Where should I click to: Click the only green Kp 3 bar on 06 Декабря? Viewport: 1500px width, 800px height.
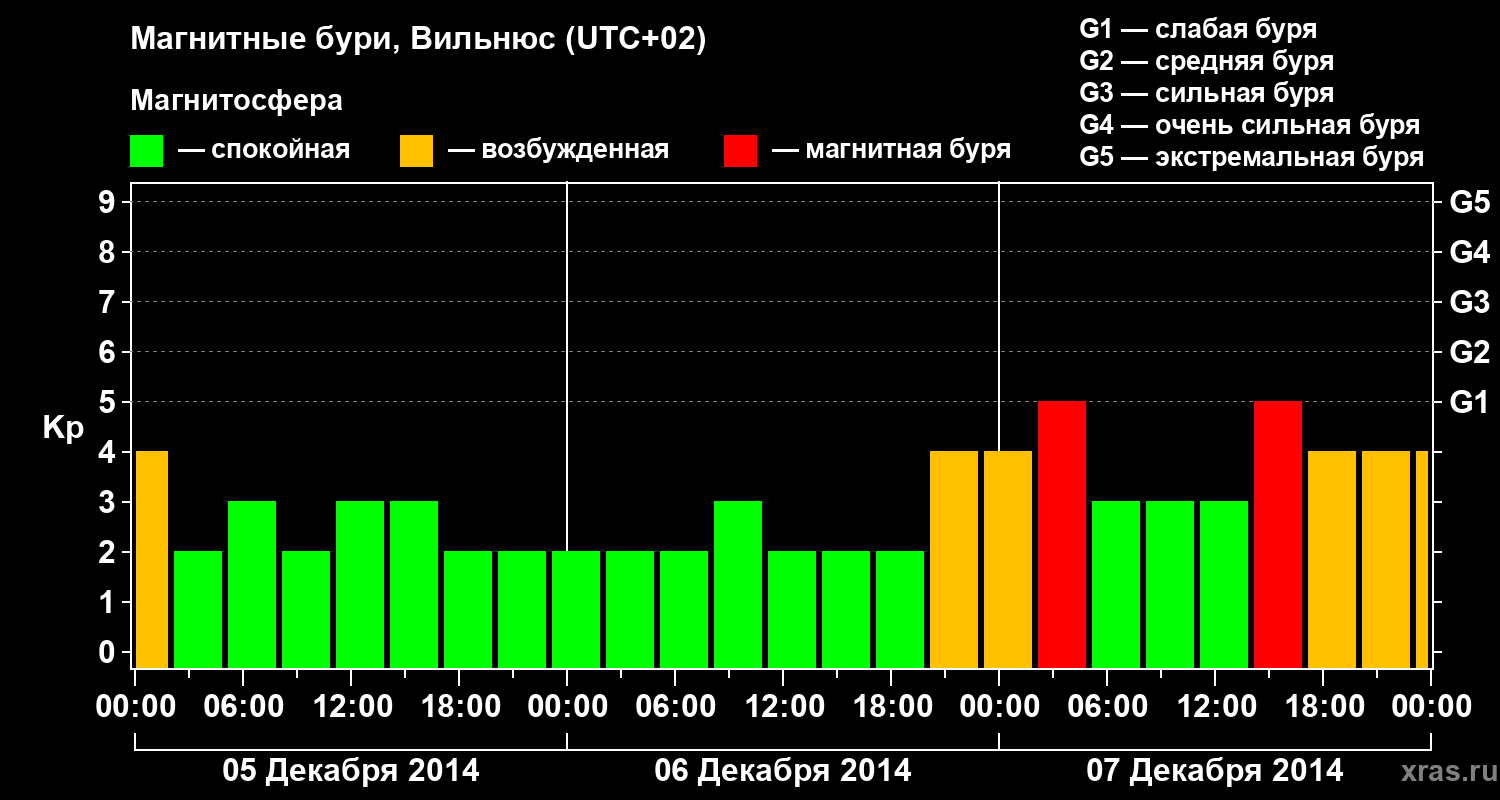coord(738,584)
